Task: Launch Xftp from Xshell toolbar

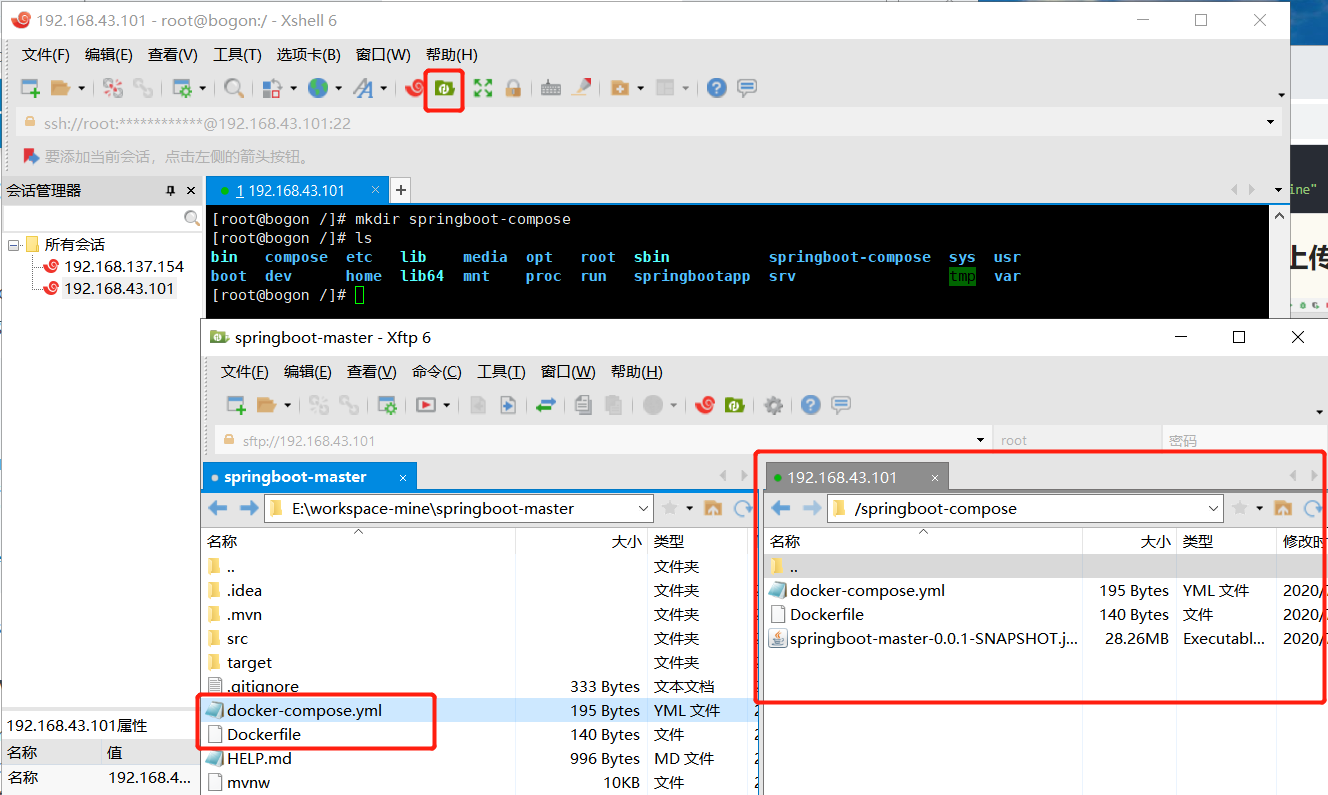Action: click(444, 89)
